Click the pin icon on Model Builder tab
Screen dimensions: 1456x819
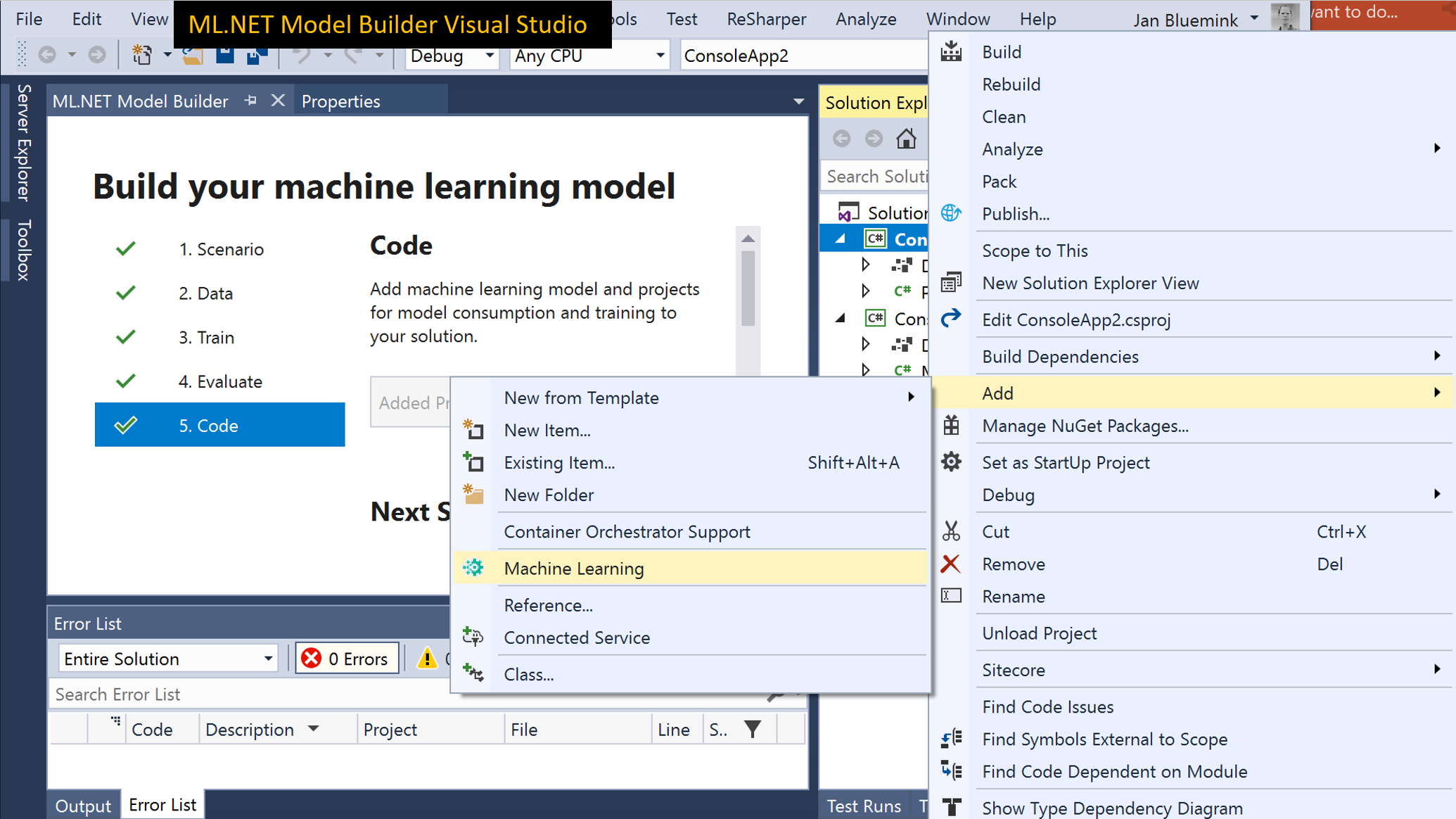coord(250,101)
